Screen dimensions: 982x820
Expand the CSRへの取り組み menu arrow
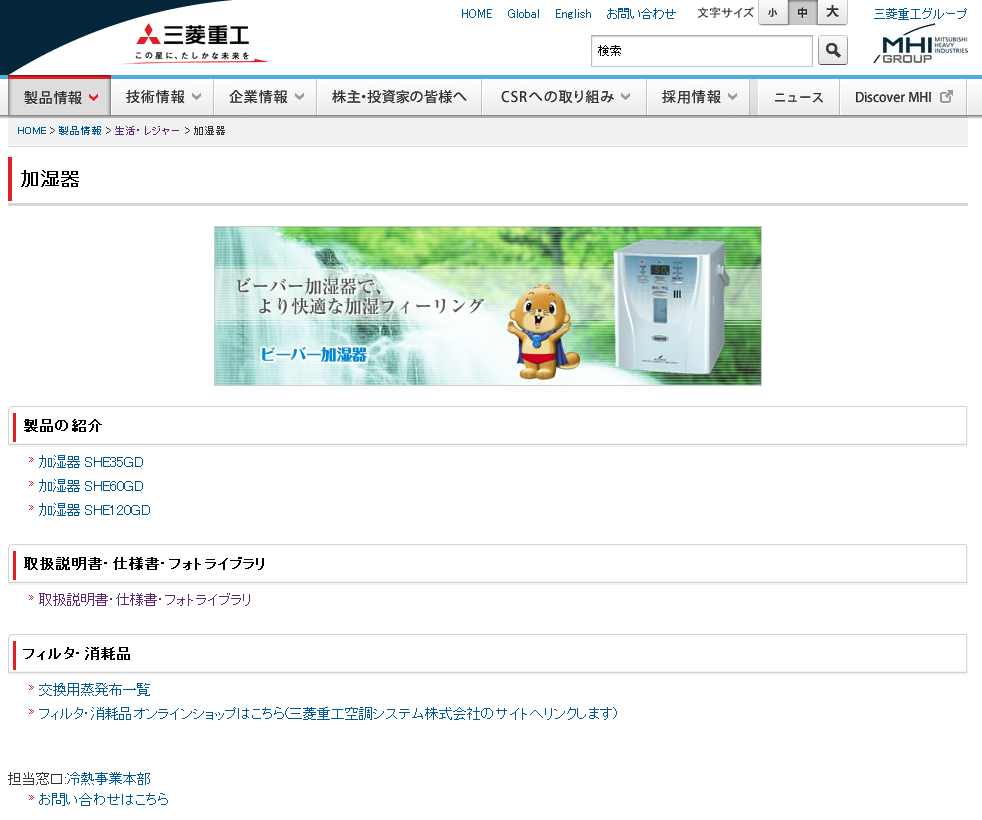(x=626, y=96)
